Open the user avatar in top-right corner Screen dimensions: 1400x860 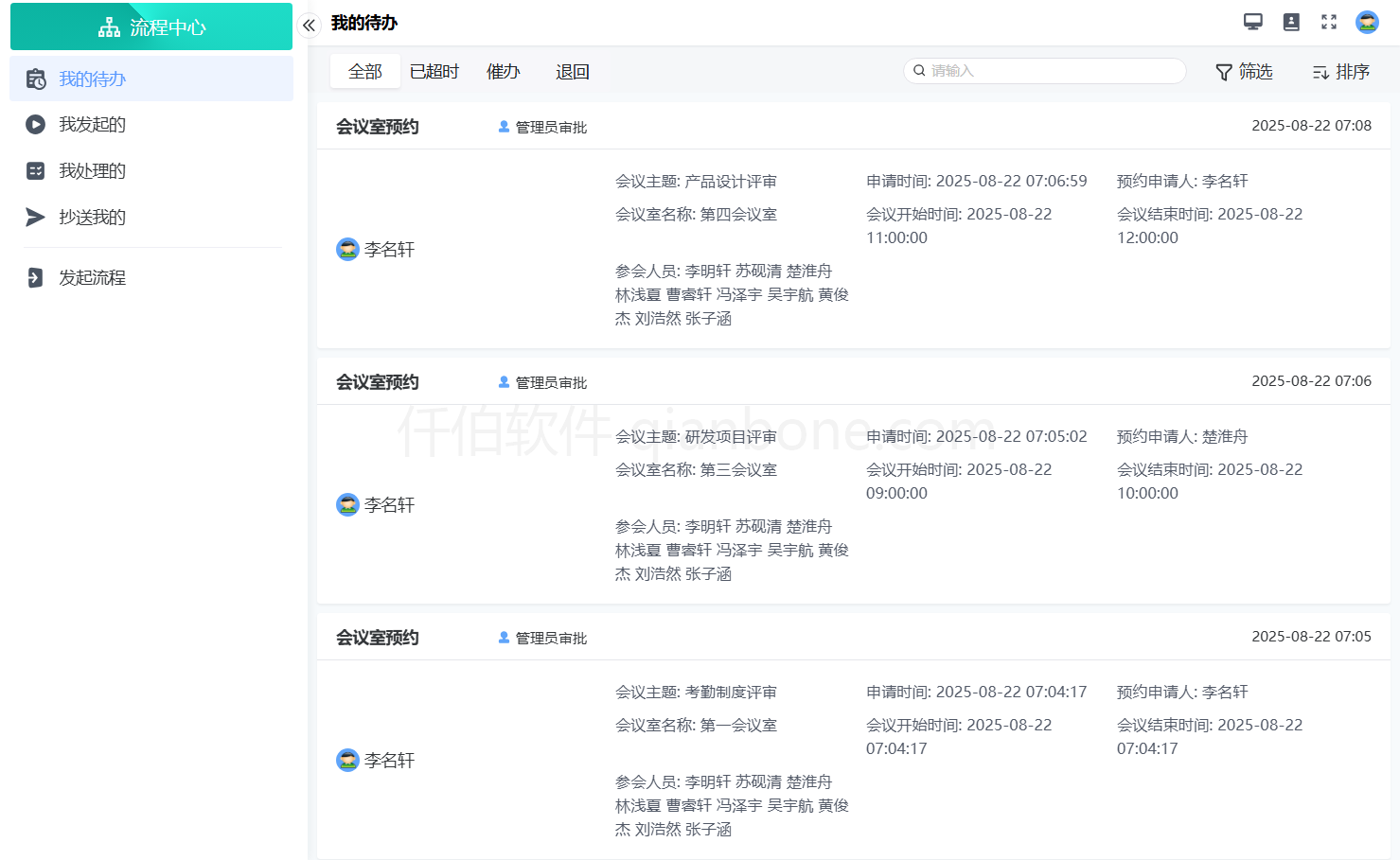1367,22
